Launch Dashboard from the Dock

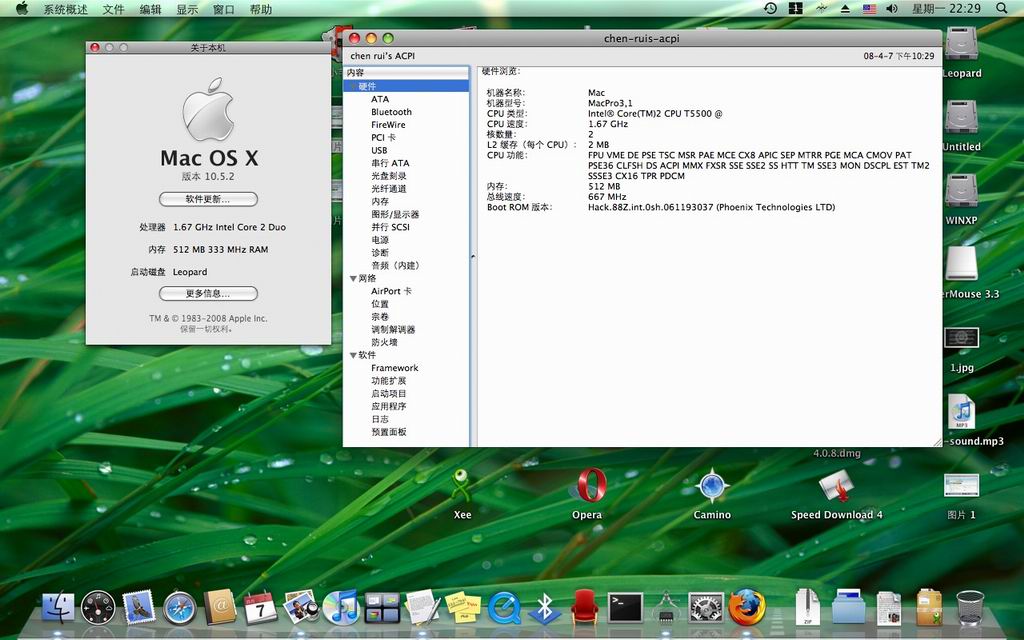pyautogui.click(x=99, y=608)
